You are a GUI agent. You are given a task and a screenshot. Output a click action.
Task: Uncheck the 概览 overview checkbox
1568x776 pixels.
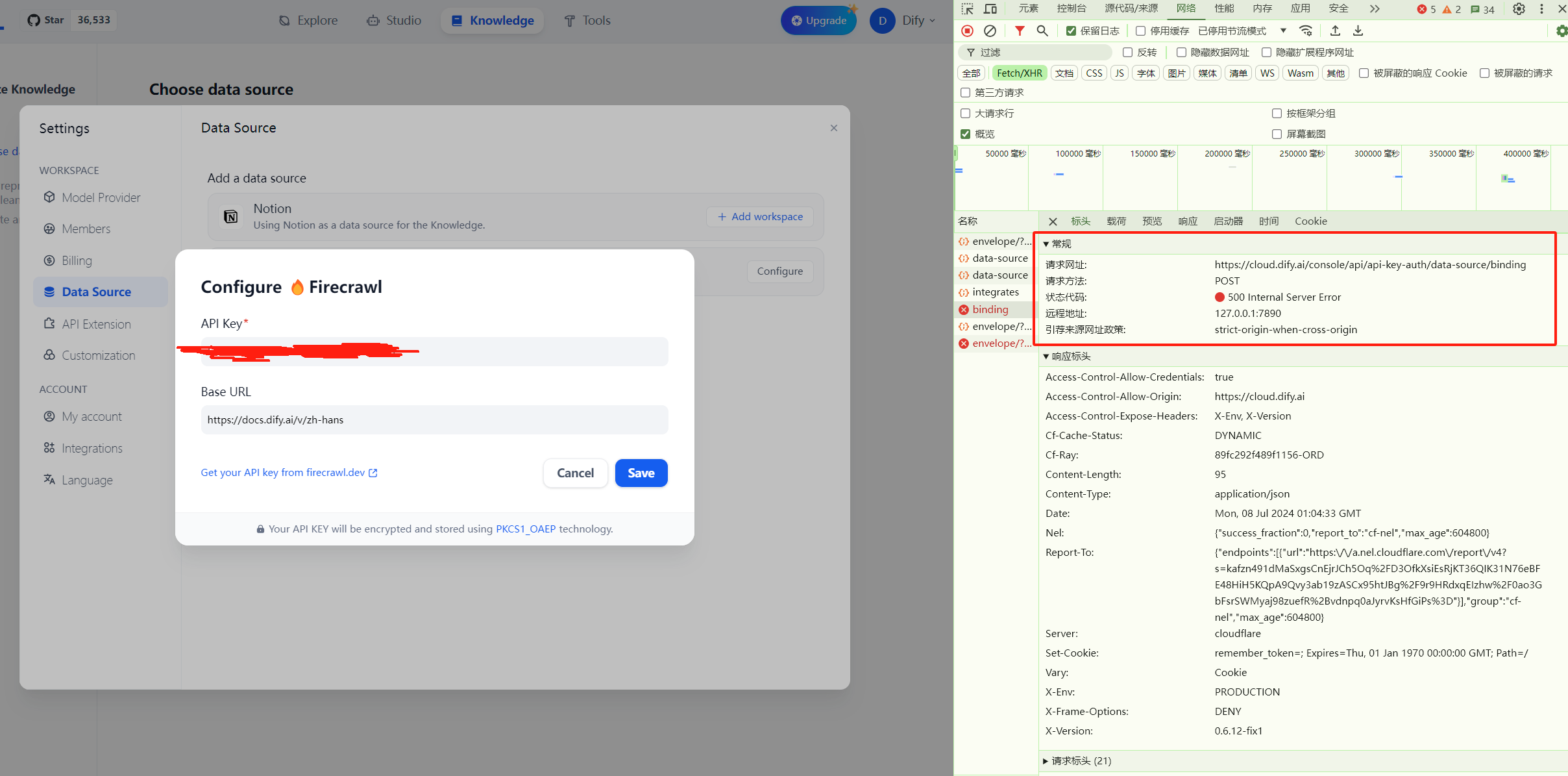pos(965,134)
